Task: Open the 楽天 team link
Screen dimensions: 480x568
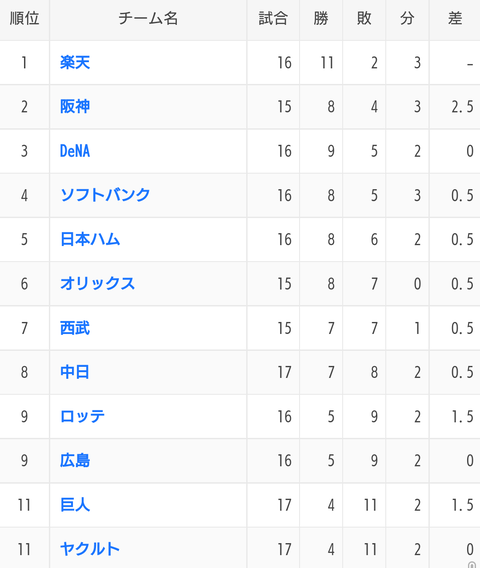Action: coord(75,63)
